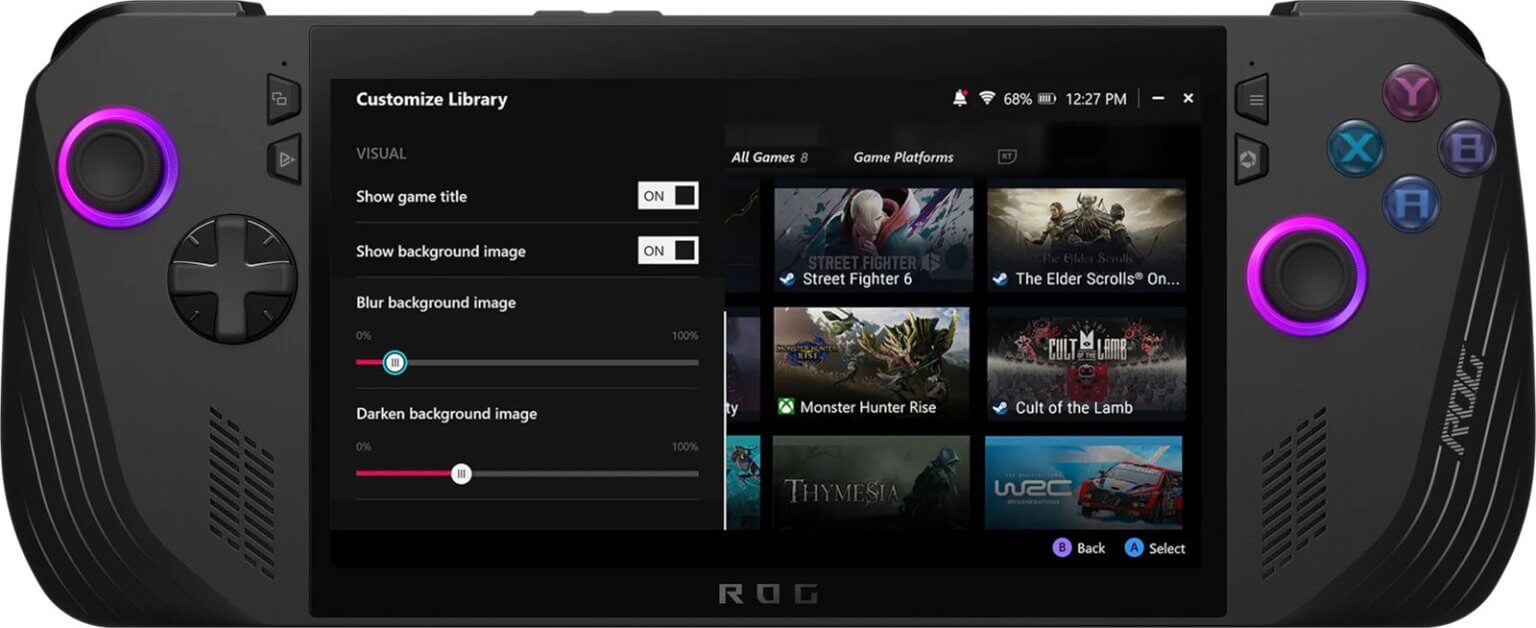The width and height of the screenshot is (1536, 628).
Task: Click the "Show background image" label
Action: point(441,251)
